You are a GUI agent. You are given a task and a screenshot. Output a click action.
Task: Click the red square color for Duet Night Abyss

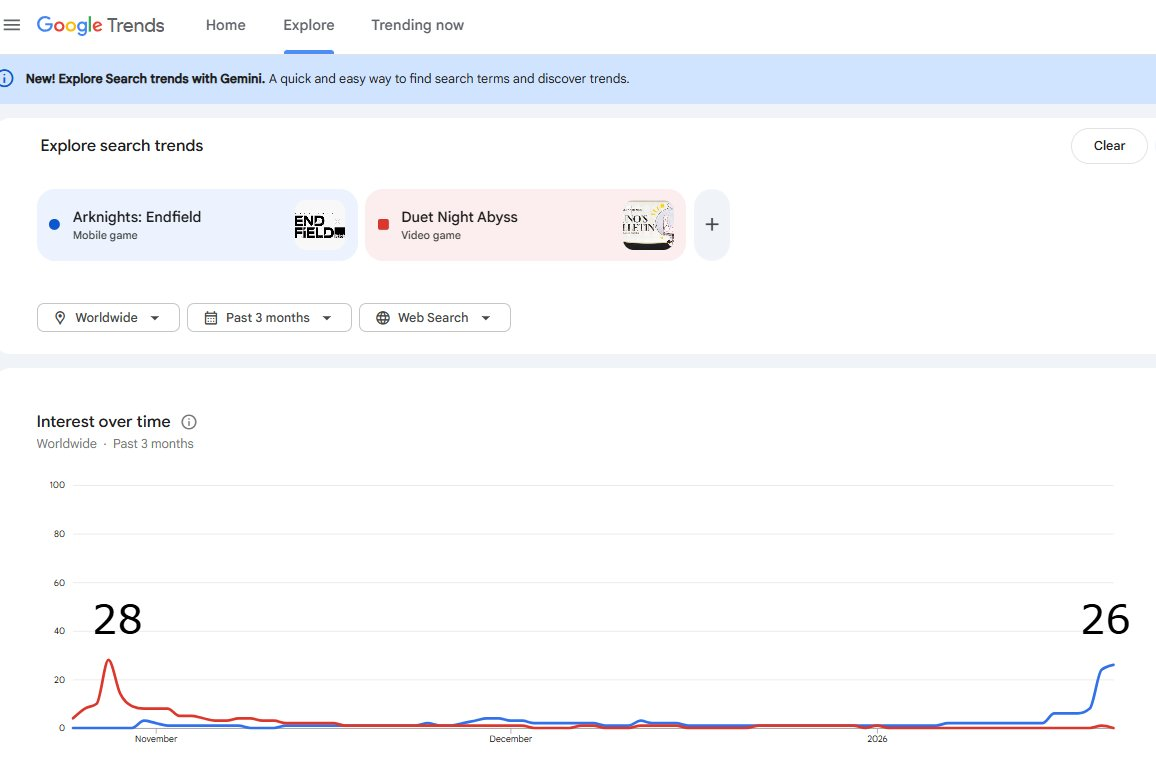(x=383, y=225)
